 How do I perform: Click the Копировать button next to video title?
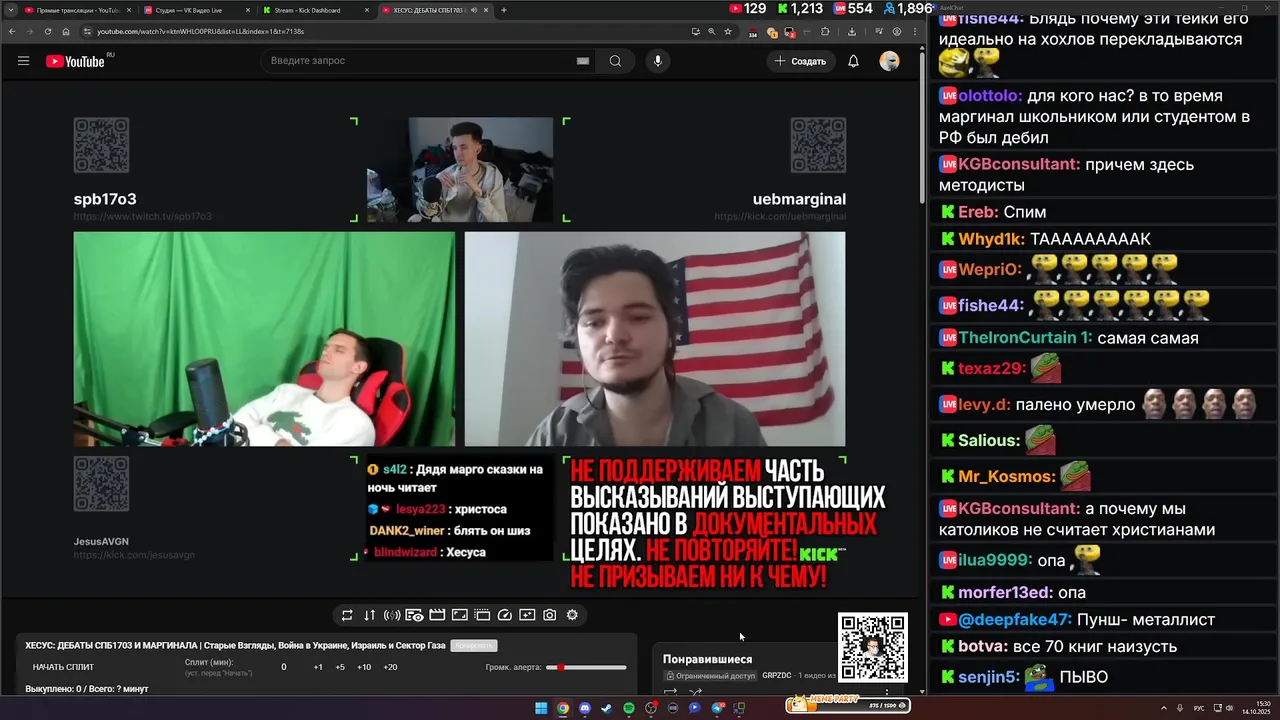(x=473, y=646)
